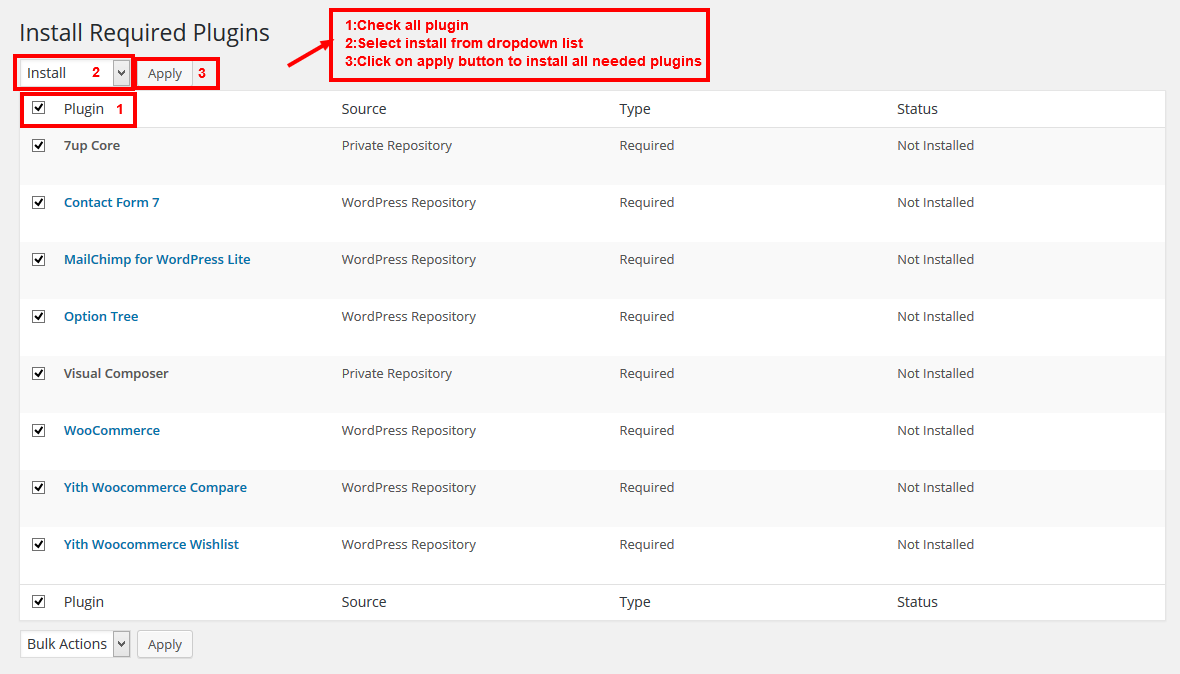Toggle the Visual Composer checkbox
The height and width of the screenshot is (674, 1180).
click(38, 374)
